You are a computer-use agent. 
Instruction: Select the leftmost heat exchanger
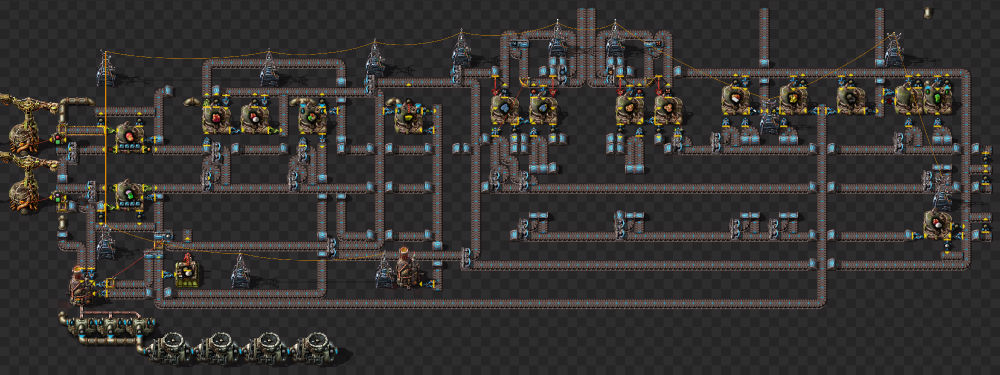[x=81, y=327]
